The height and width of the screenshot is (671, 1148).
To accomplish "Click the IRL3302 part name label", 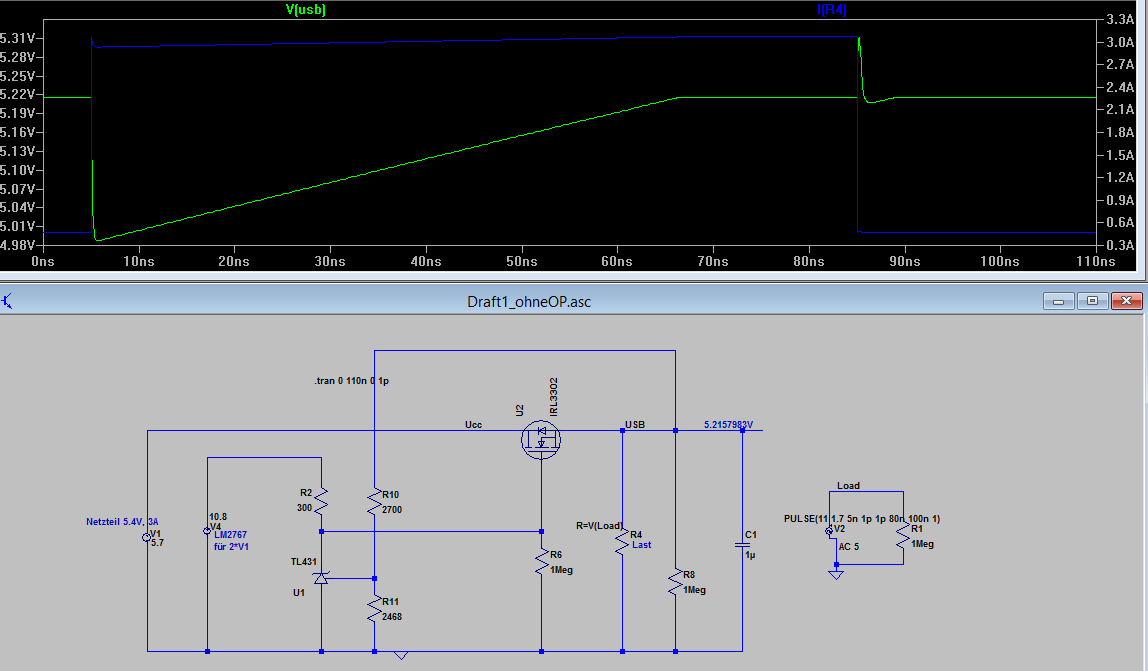I will [554, 397].
